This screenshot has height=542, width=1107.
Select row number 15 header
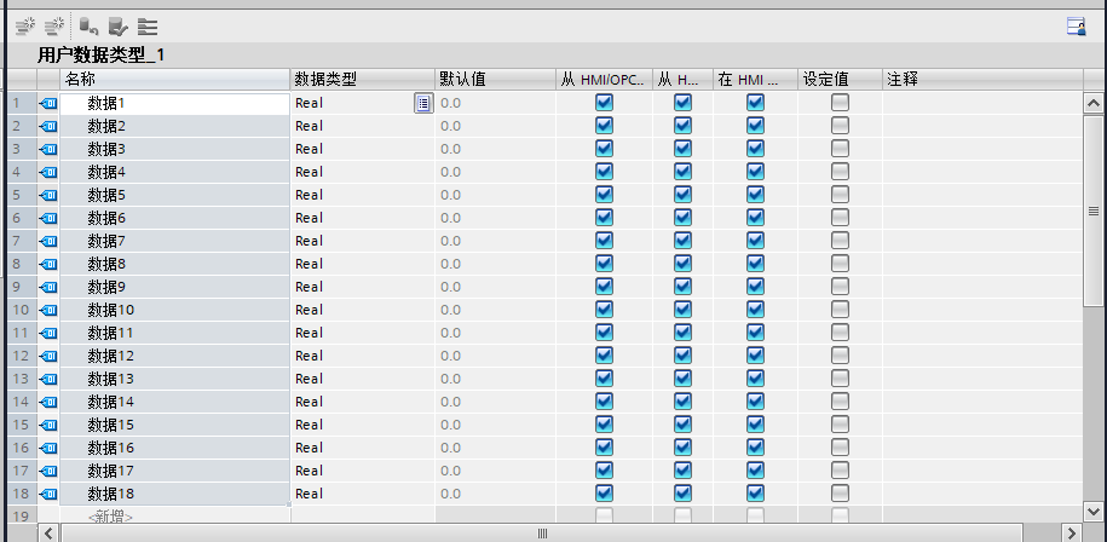click(x=21, y=425)
